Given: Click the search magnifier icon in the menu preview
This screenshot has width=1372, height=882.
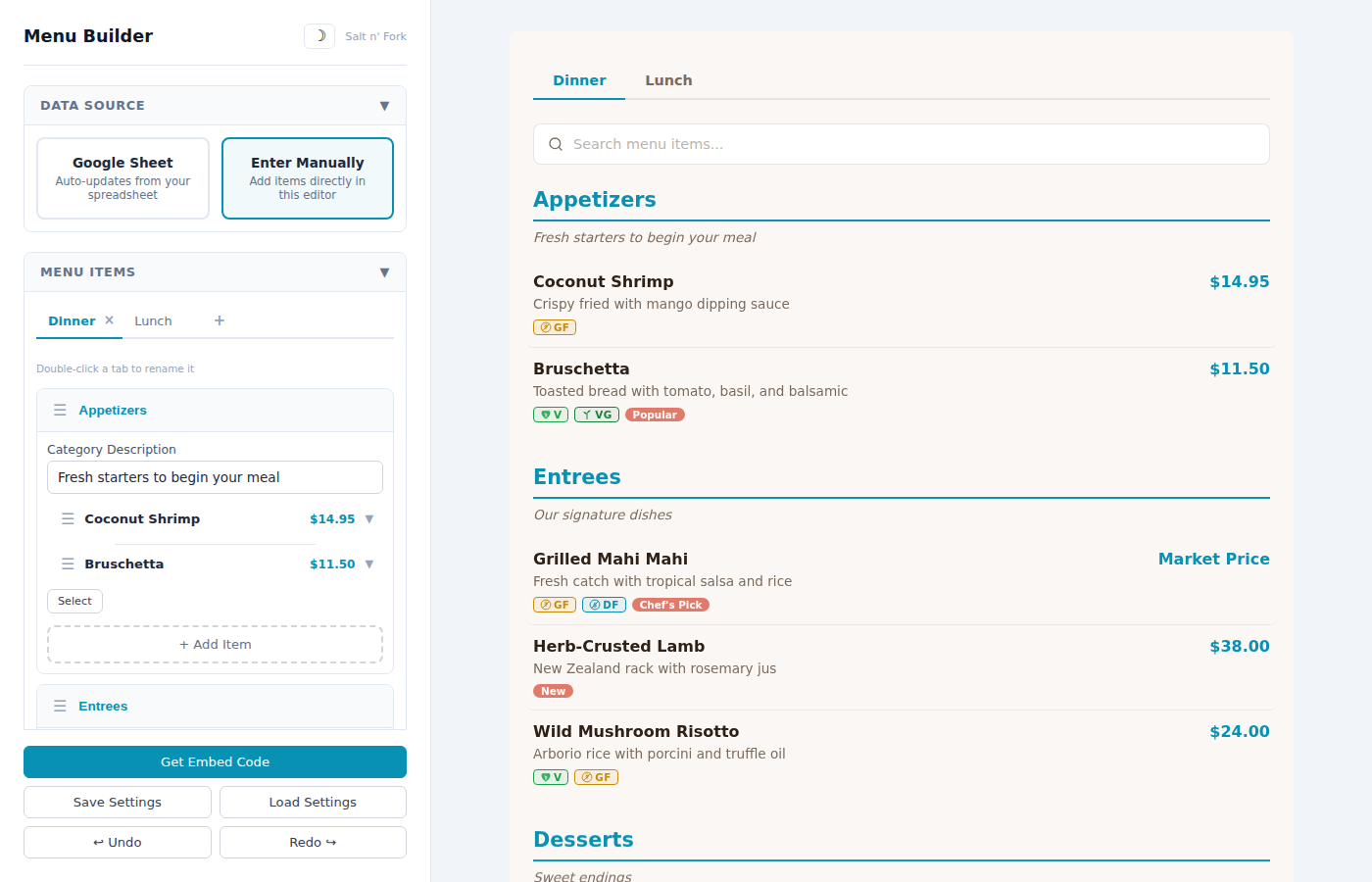Looking at the screenshot, I should (x=556, y=143).
